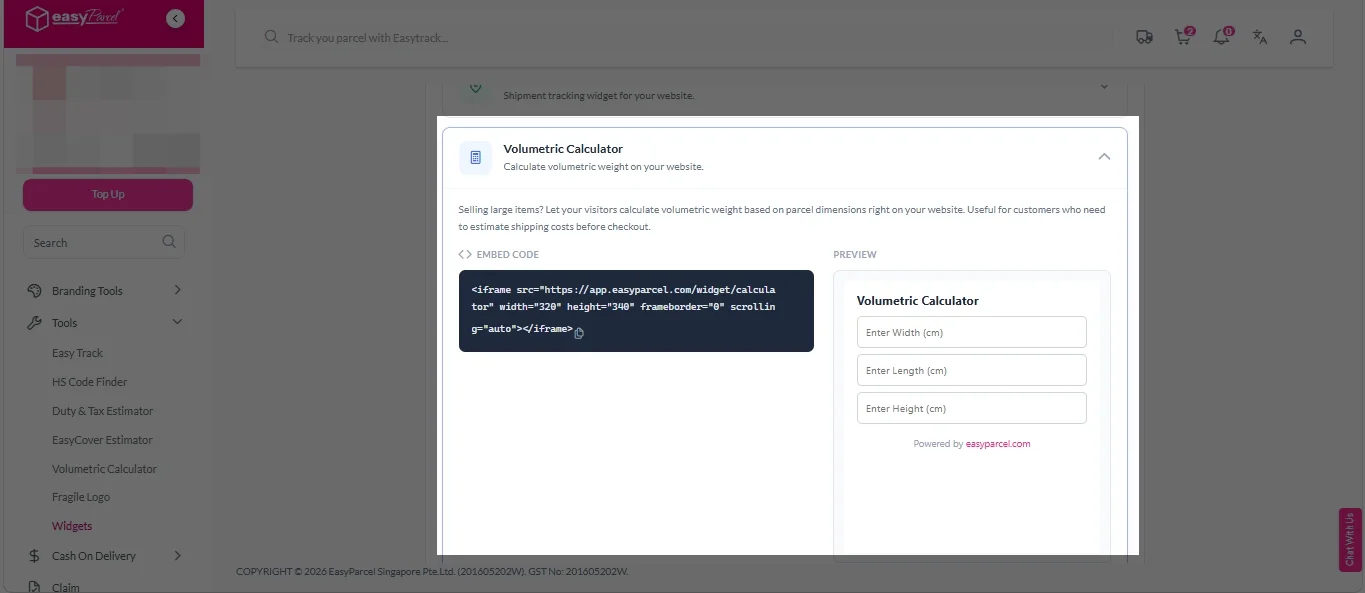Open EasyCover Estimator
Viewport: 1365px width, 593px height.
point(102,440)
